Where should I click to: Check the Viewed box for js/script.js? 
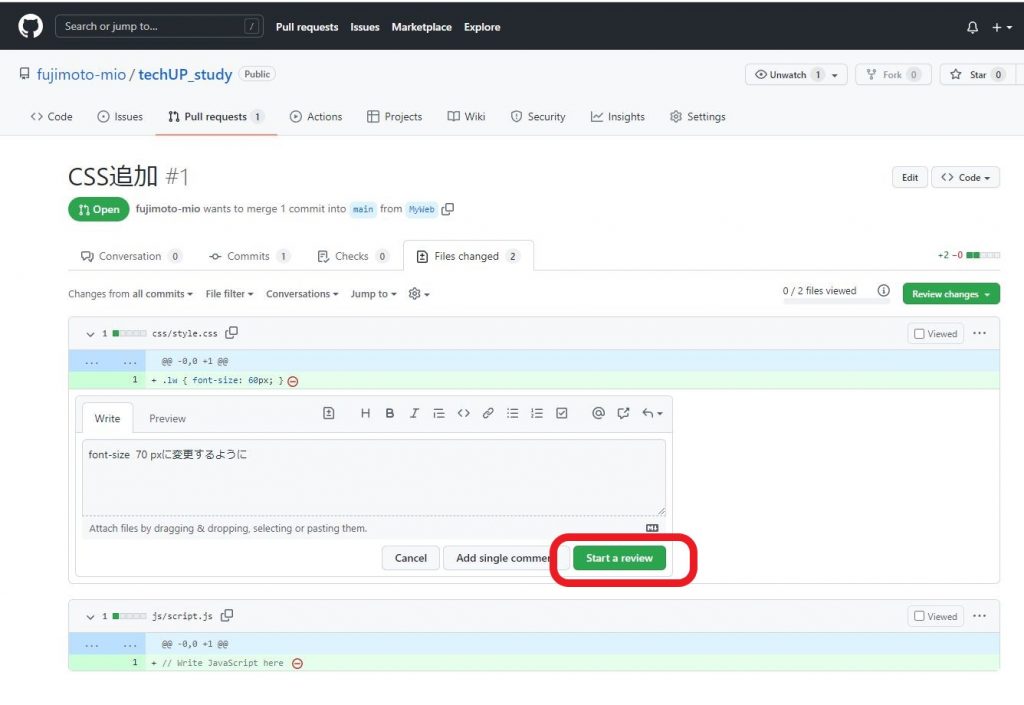919,616
